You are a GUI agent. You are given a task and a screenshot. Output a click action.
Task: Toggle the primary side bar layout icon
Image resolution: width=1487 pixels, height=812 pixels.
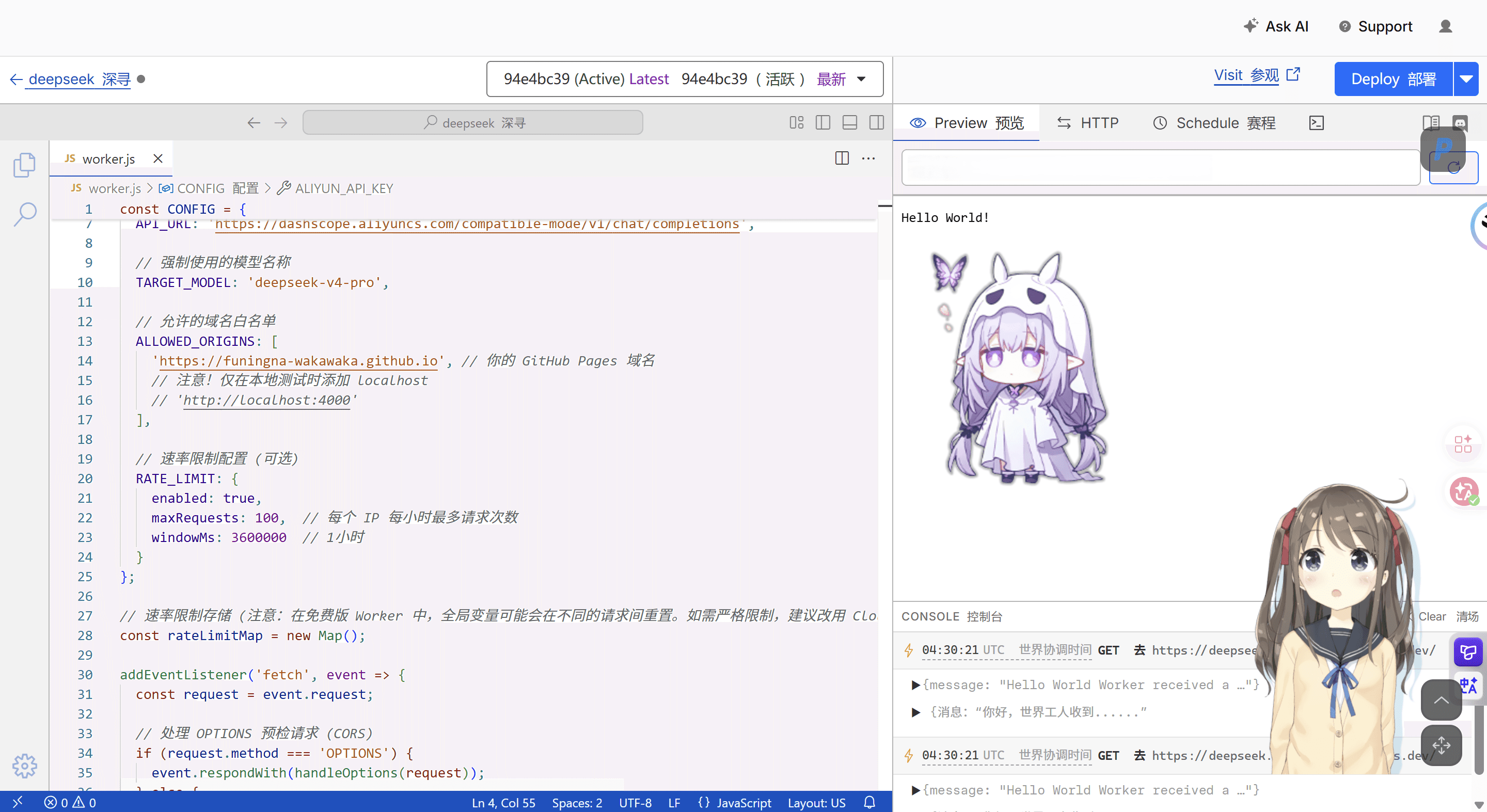(823, 122)
